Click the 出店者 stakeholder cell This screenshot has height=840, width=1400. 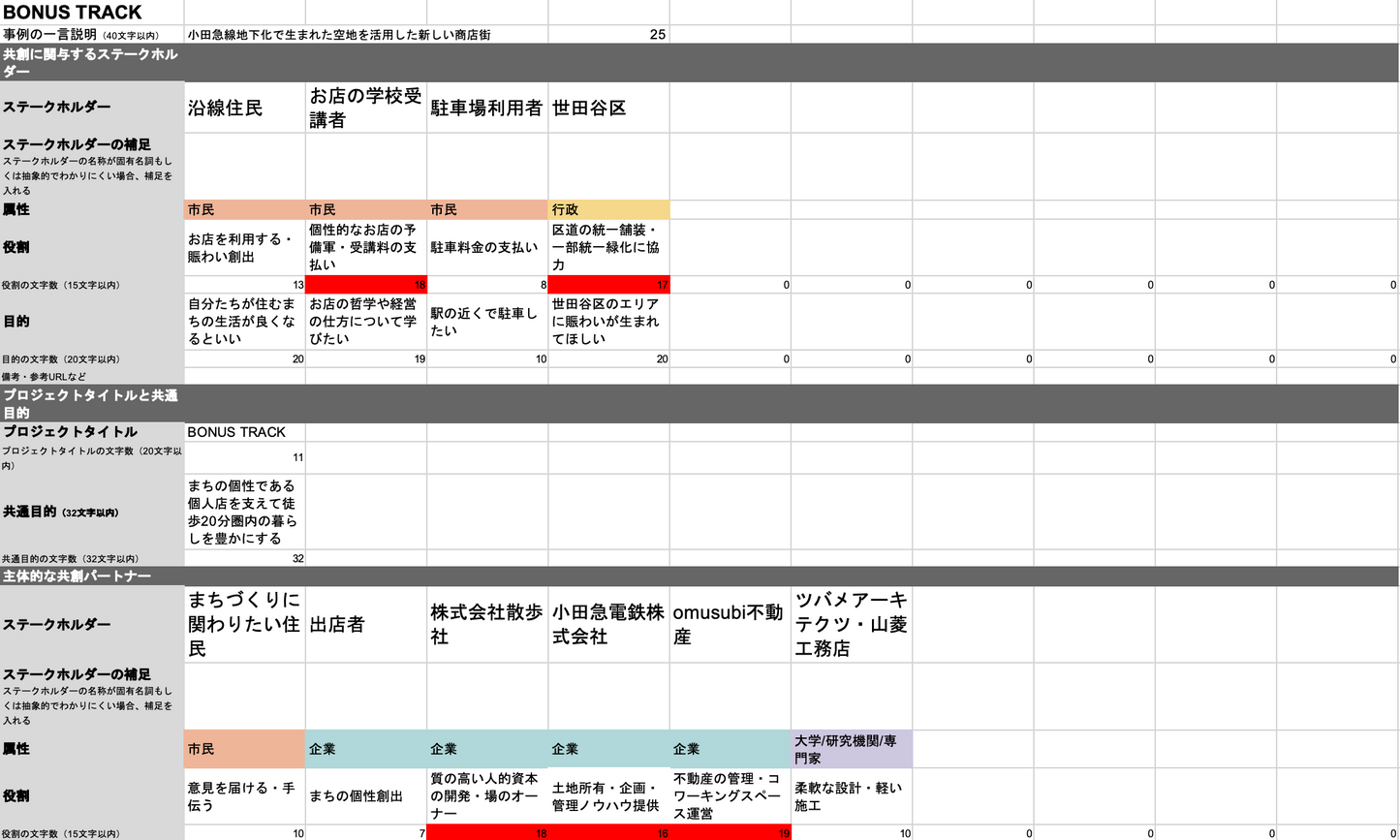click(365, 624)
